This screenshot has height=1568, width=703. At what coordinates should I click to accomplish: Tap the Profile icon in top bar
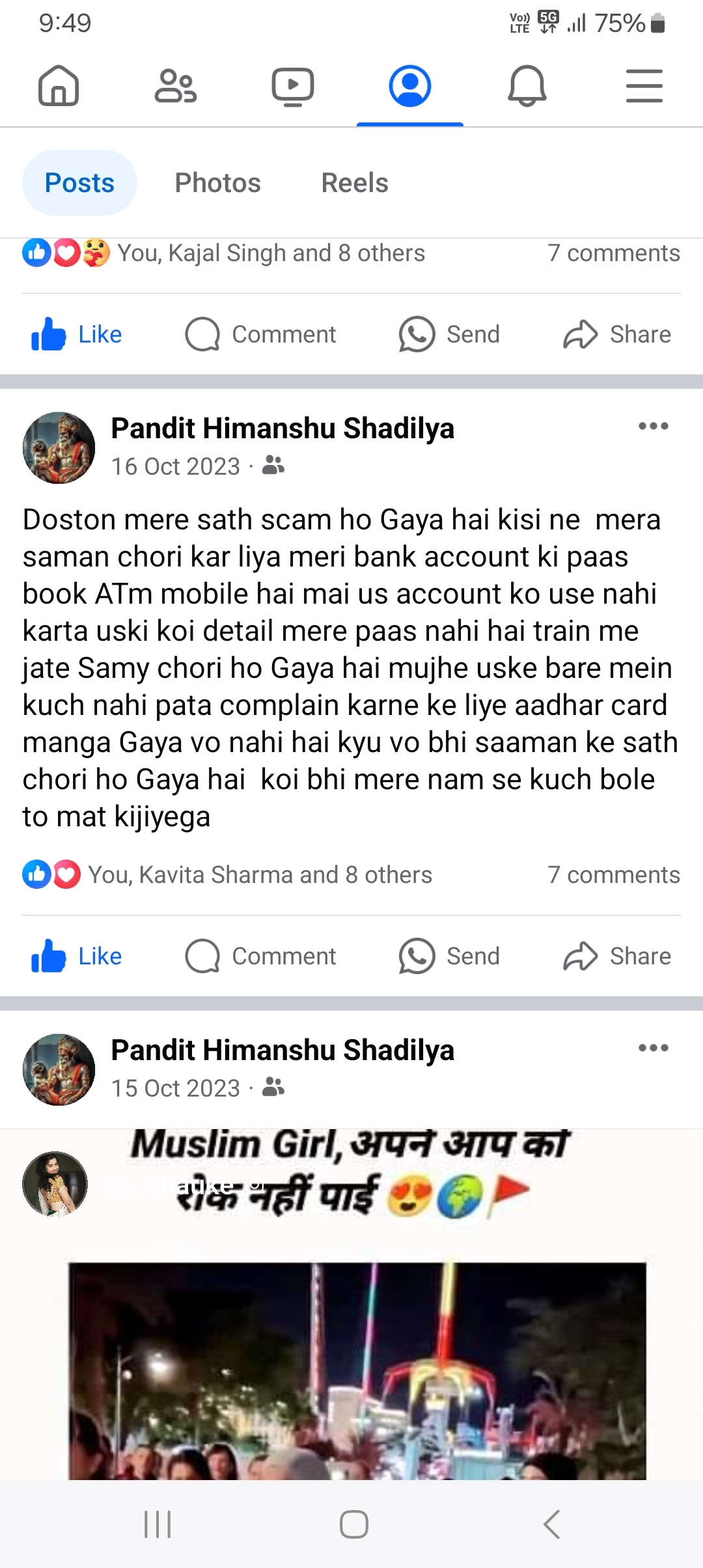pyautogui.click(x=410, y=86)
